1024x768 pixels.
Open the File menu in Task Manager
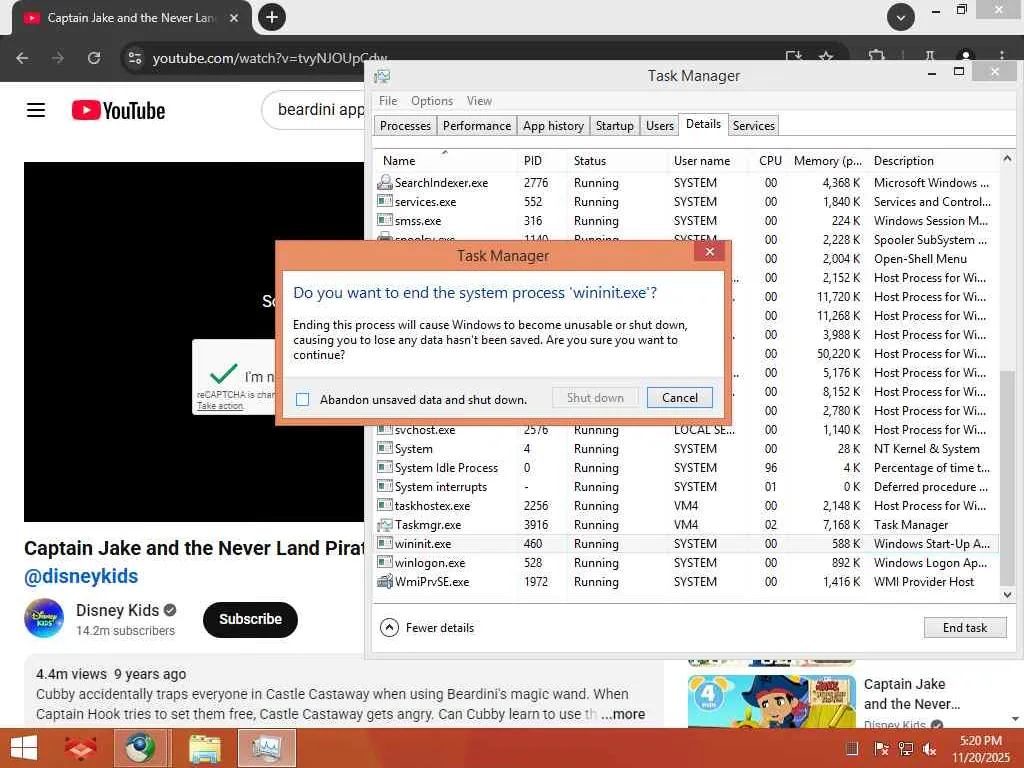[388, 101]
